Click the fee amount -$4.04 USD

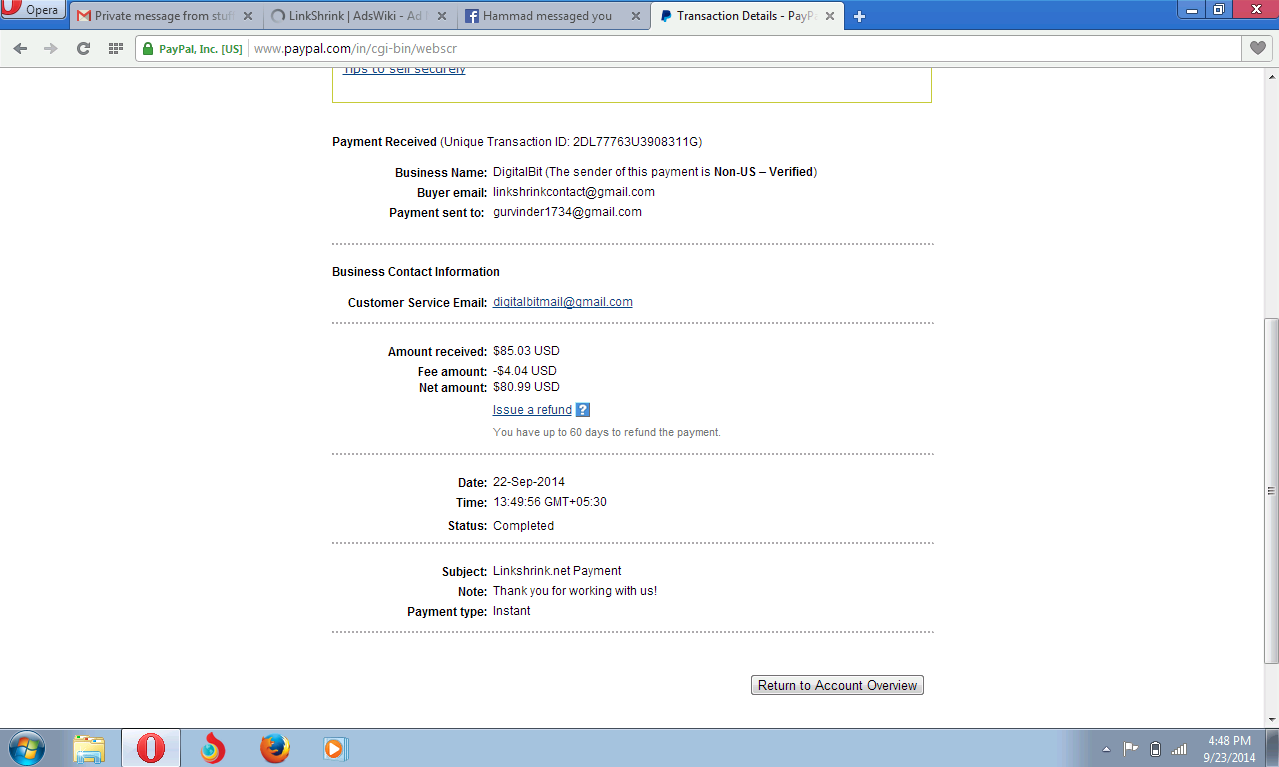click(x=524, y=371)
